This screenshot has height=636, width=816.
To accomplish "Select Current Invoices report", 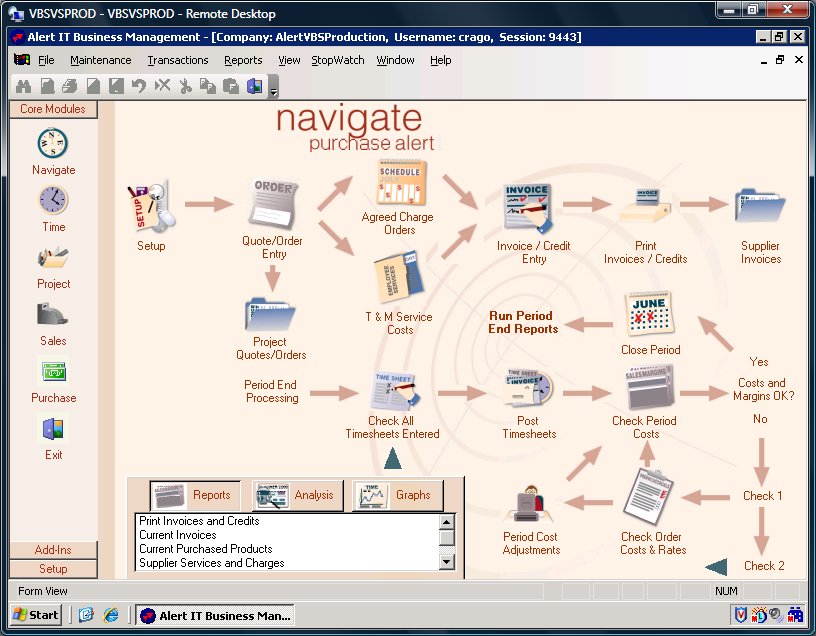I will [x=177, y=535].
